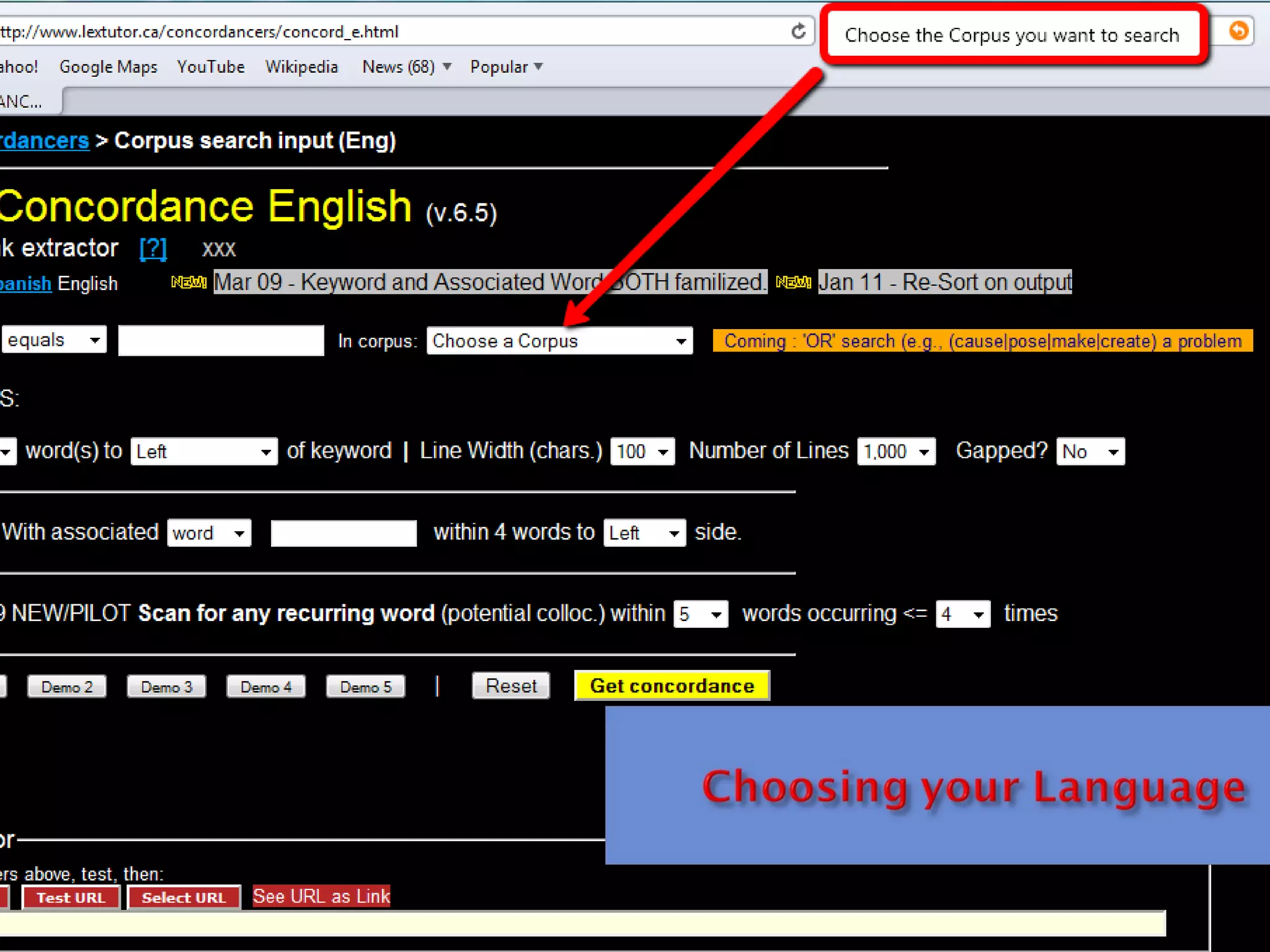Screen dimensions: 1270x952
Task: Click the keyword text input field
Action: [221, 340]
